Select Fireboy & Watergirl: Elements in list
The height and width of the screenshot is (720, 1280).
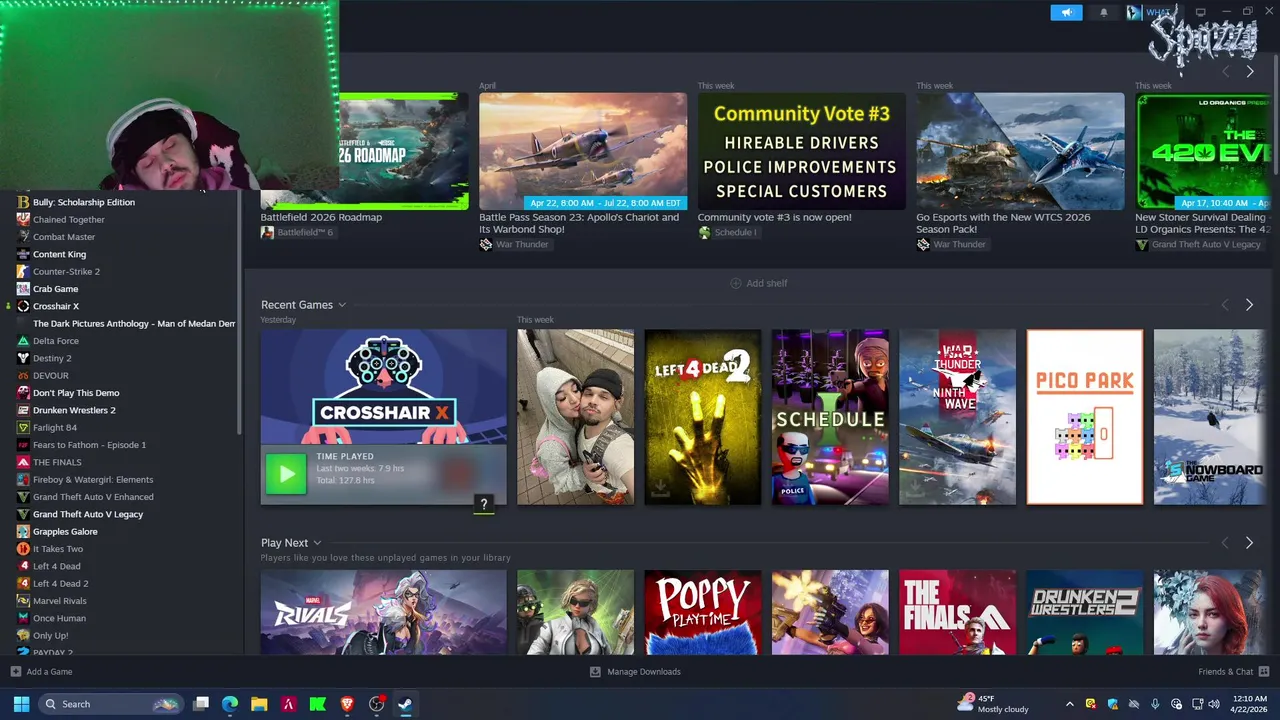(x=93, y=479)
